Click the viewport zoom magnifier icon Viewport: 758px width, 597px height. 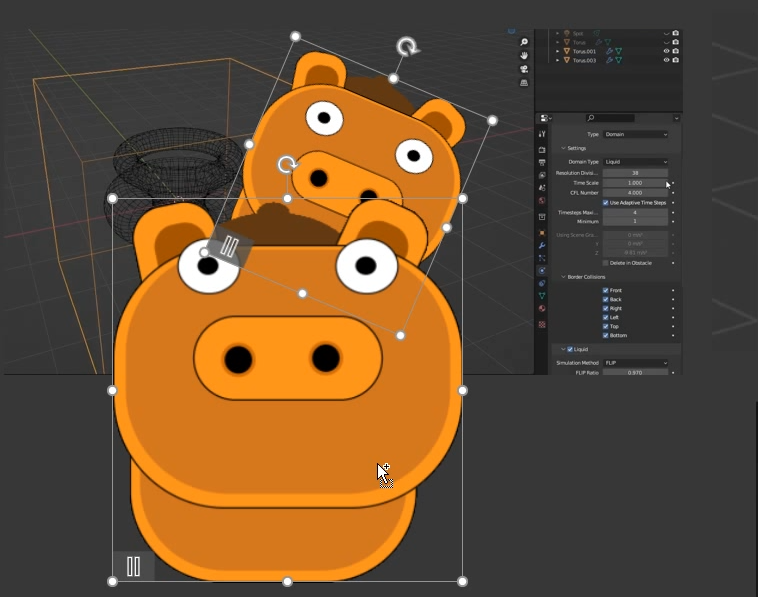point(524,42)
